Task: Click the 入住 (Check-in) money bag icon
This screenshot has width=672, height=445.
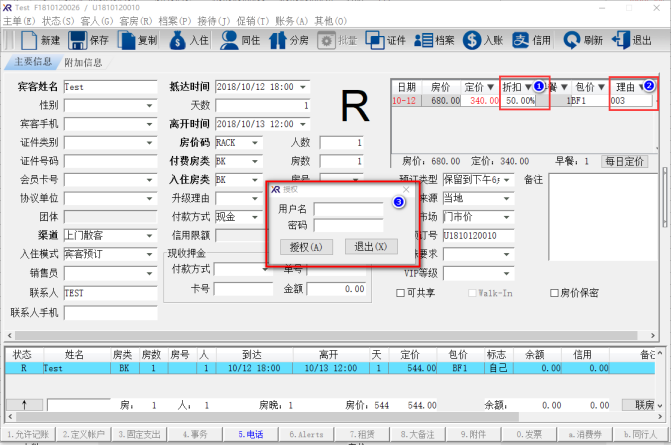Action: click(x=177, y=40)
